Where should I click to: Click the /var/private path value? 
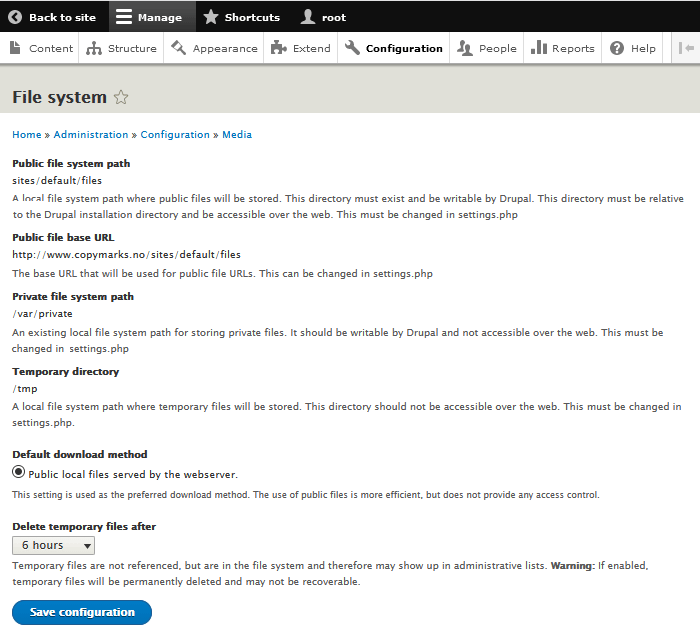tap(42, 314)
